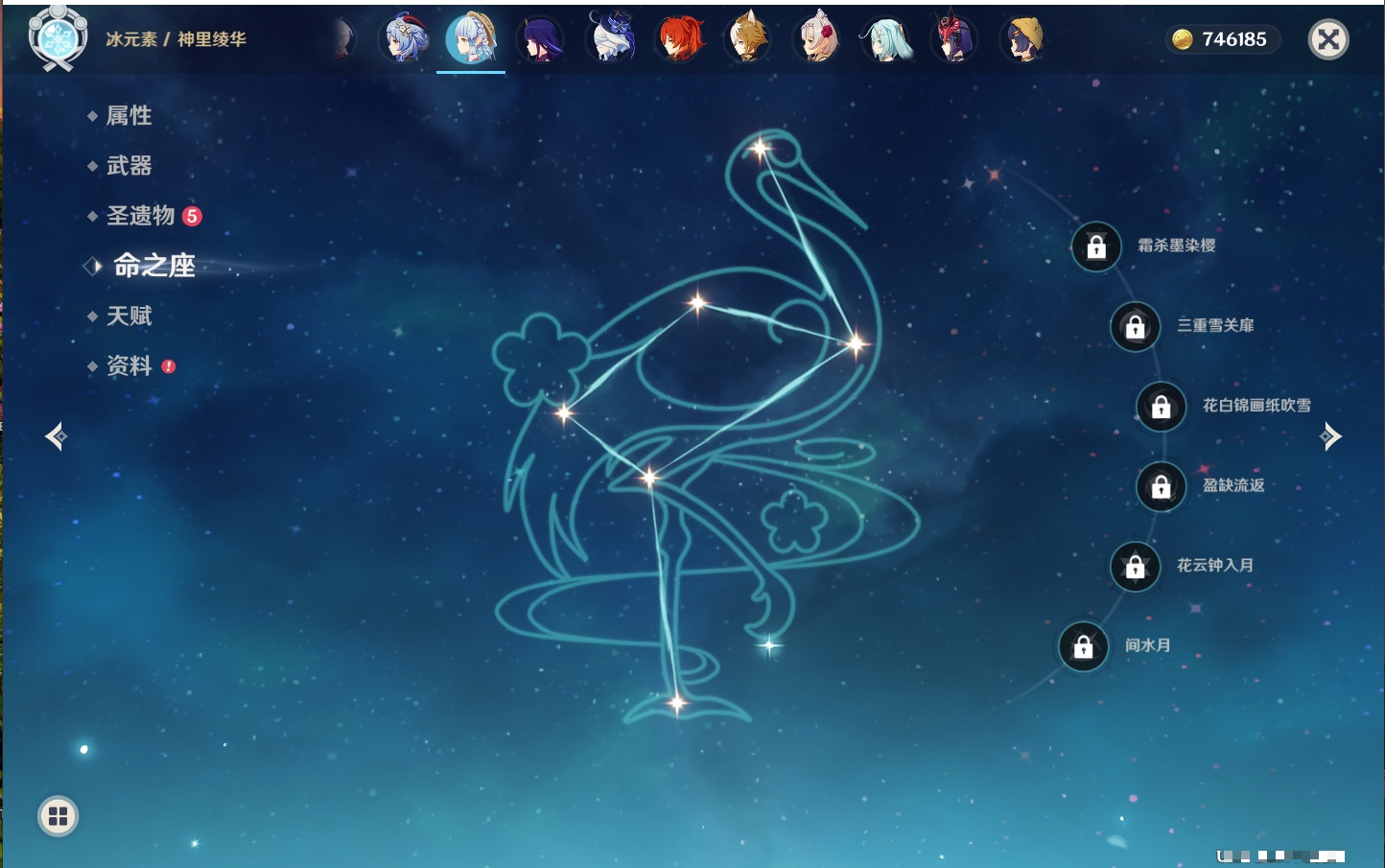
Task: Click the 间水月 constellation name
Action: point(1148,645)
